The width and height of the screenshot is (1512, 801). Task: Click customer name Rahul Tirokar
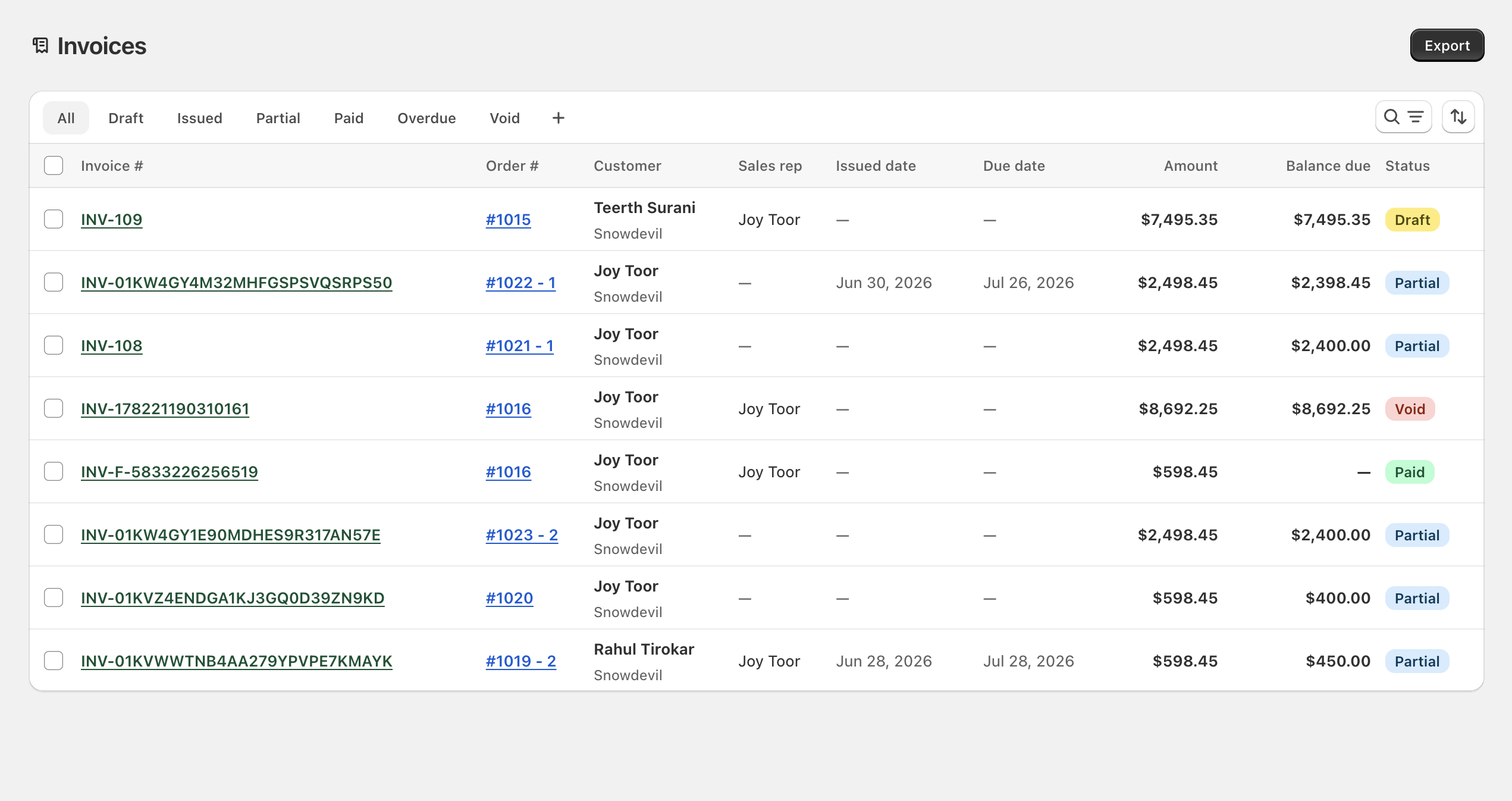644,649
